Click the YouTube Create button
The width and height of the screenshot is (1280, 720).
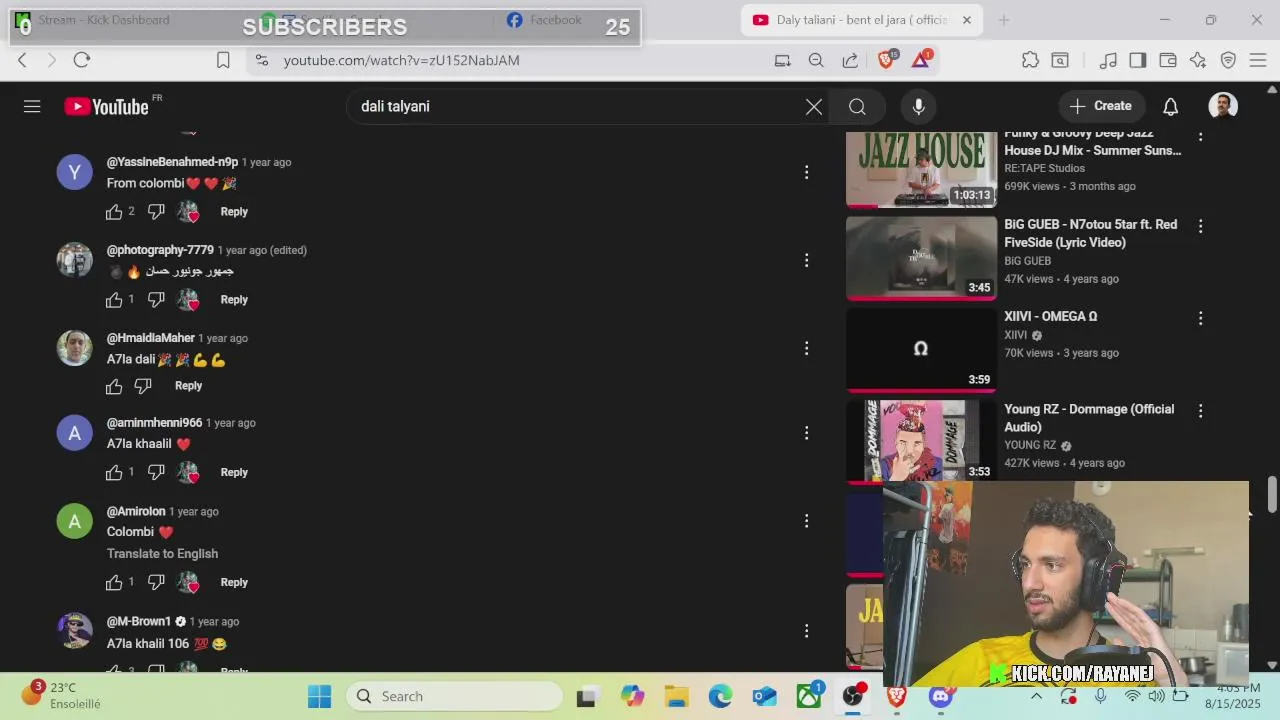tap(1101, 106)
